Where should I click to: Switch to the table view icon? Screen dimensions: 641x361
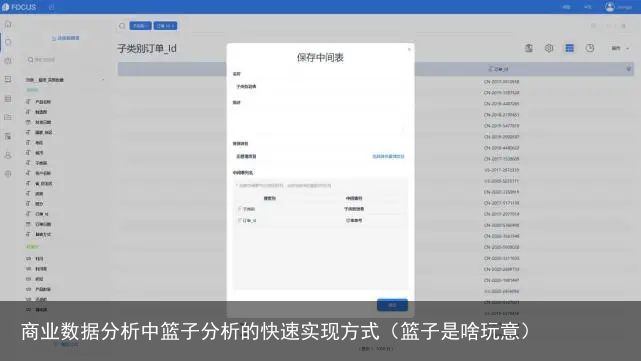pos(569,48)
